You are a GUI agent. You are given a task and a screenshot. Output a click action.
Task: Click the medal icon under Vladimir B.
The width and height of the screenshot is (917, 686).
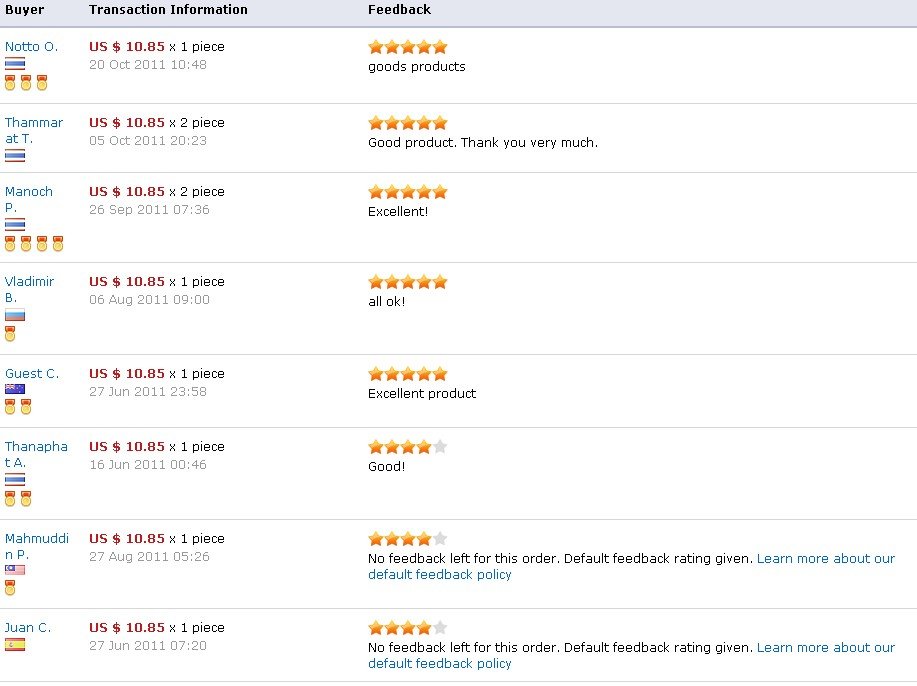10,333
